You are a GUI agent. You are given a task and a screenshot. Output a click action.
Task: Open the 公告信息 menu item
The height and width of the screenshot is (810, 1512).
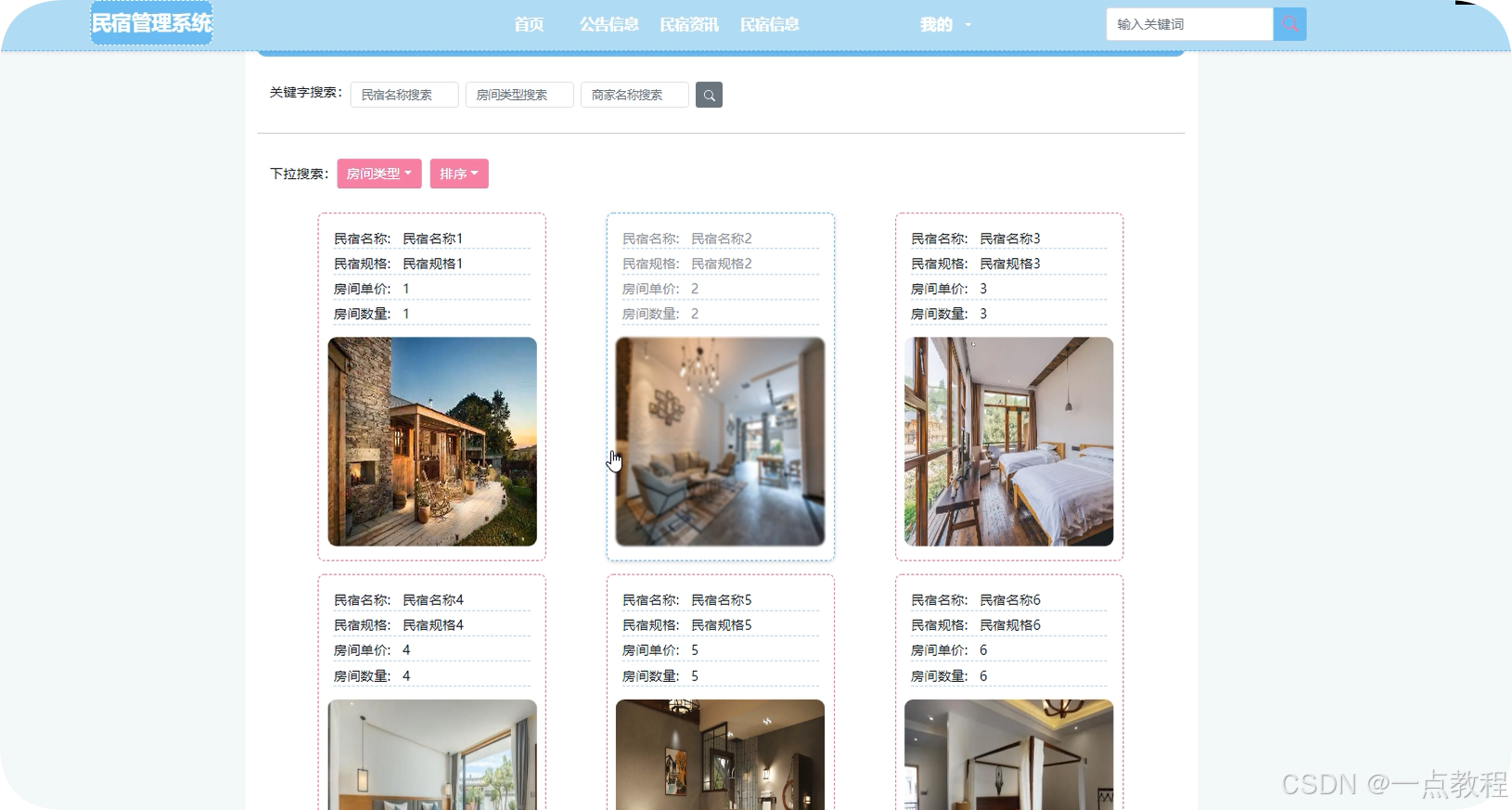pos(609,25)
